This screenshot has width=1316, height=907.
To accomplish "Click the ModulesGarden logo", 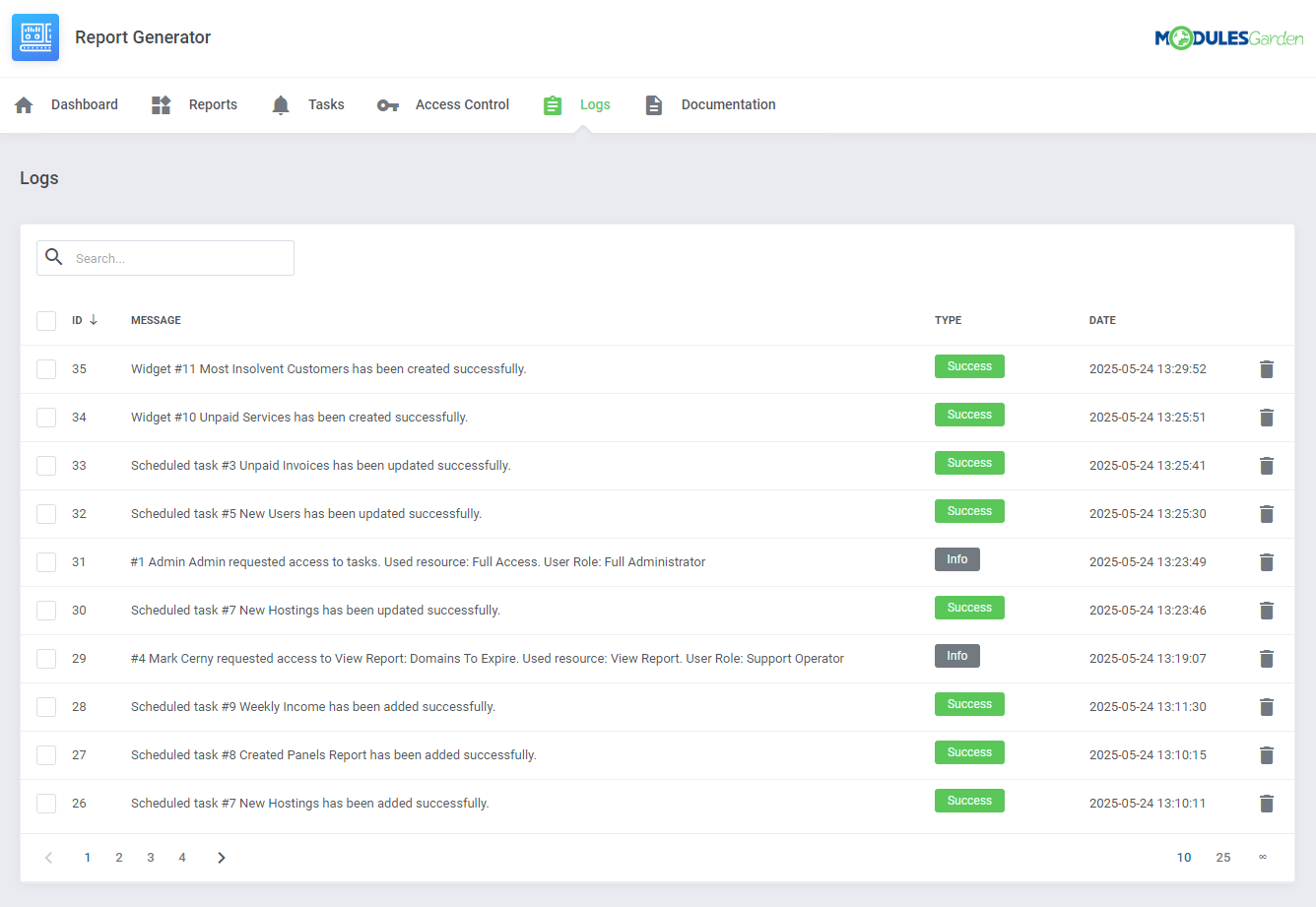I will 1228,36.
